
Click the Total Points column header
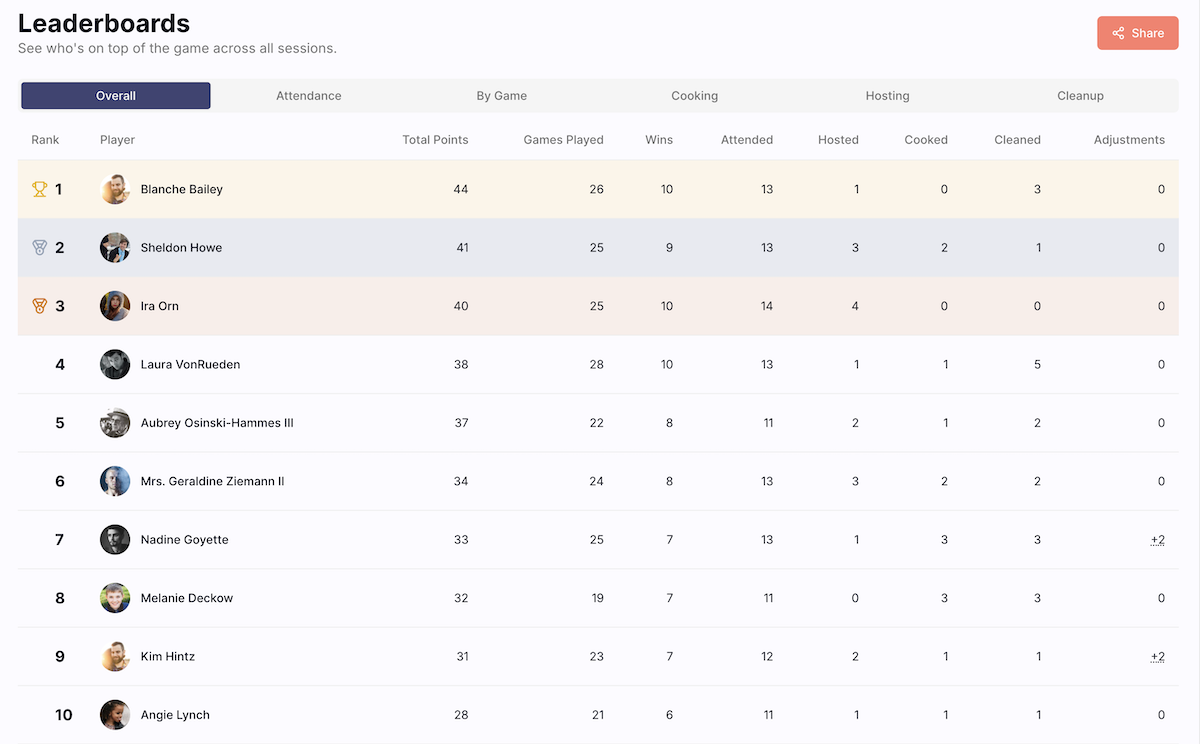point(435,140)
